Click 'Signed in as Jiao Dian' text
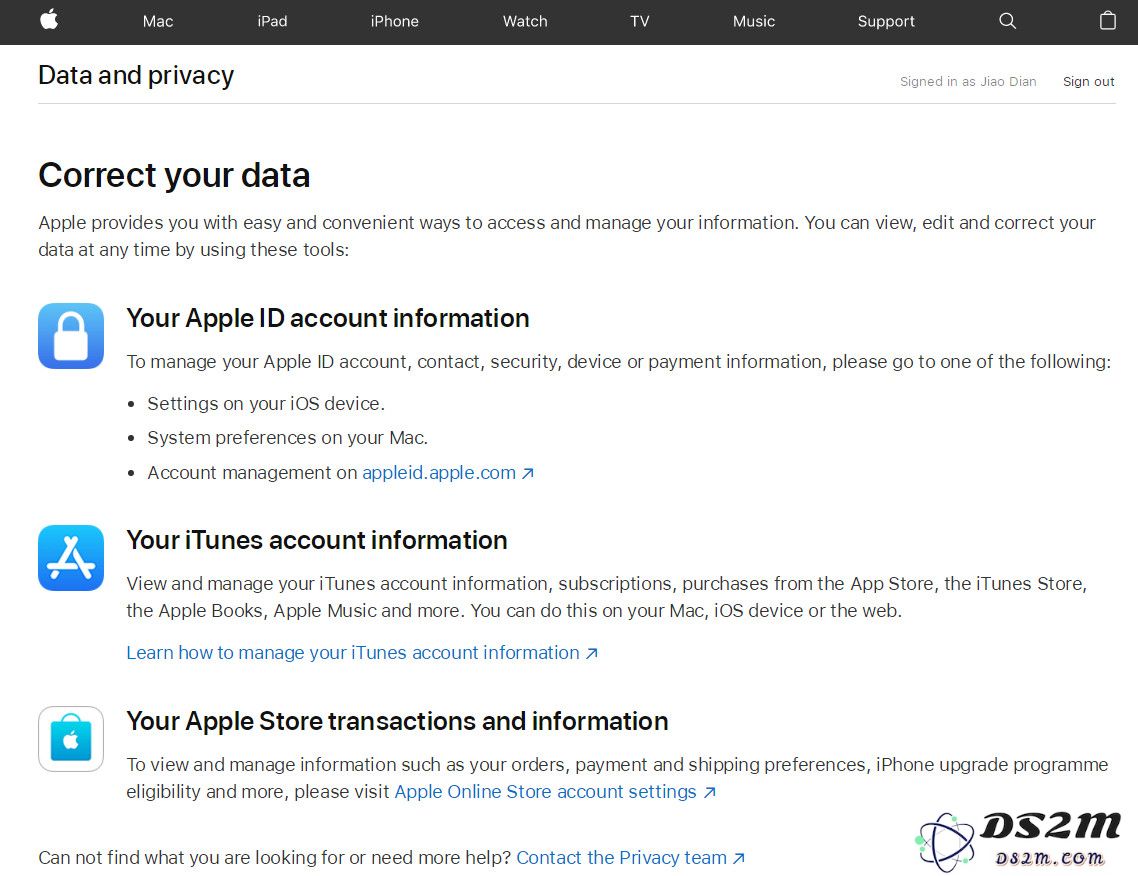The width and height of the screenshot is (1138, 876). pyautogui.click(x=968, y=81)
